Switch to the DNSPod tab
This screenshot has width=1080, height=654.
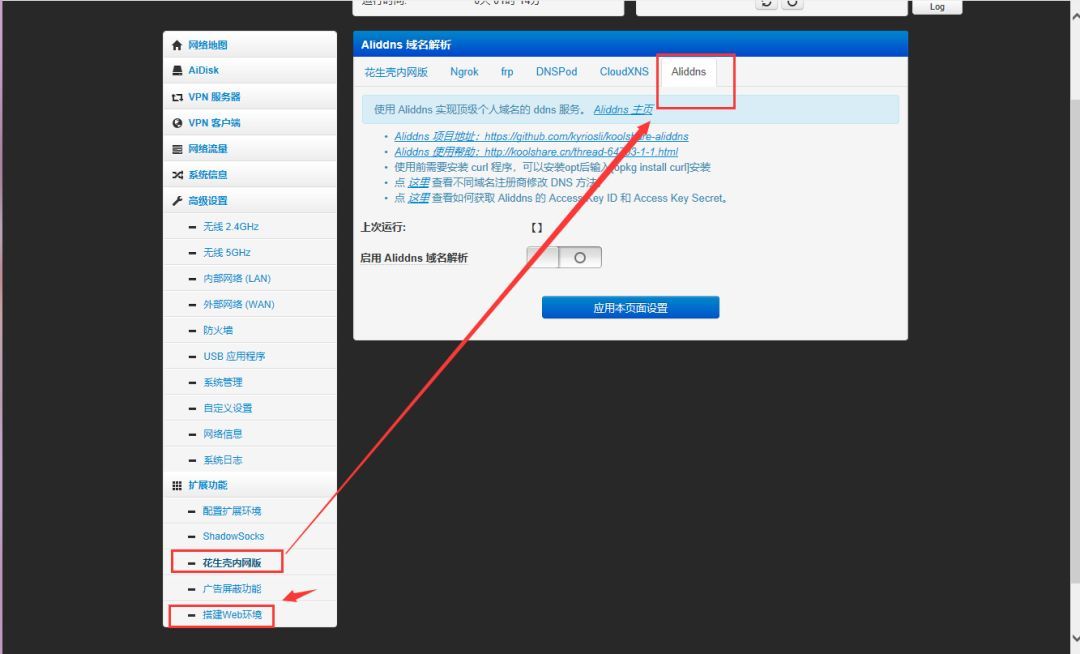[557, 72]
